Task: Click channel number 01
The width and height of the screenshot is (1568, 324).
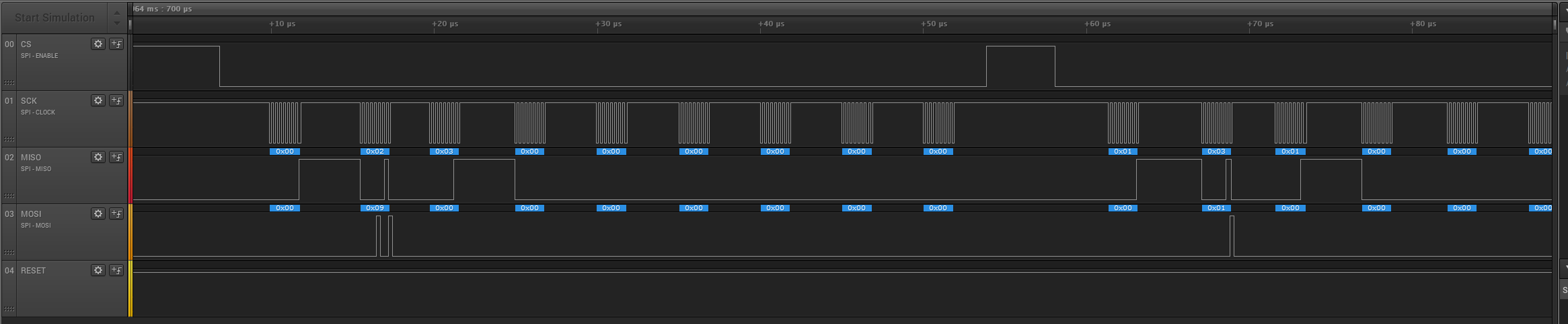Action: [x=9, y=100]
